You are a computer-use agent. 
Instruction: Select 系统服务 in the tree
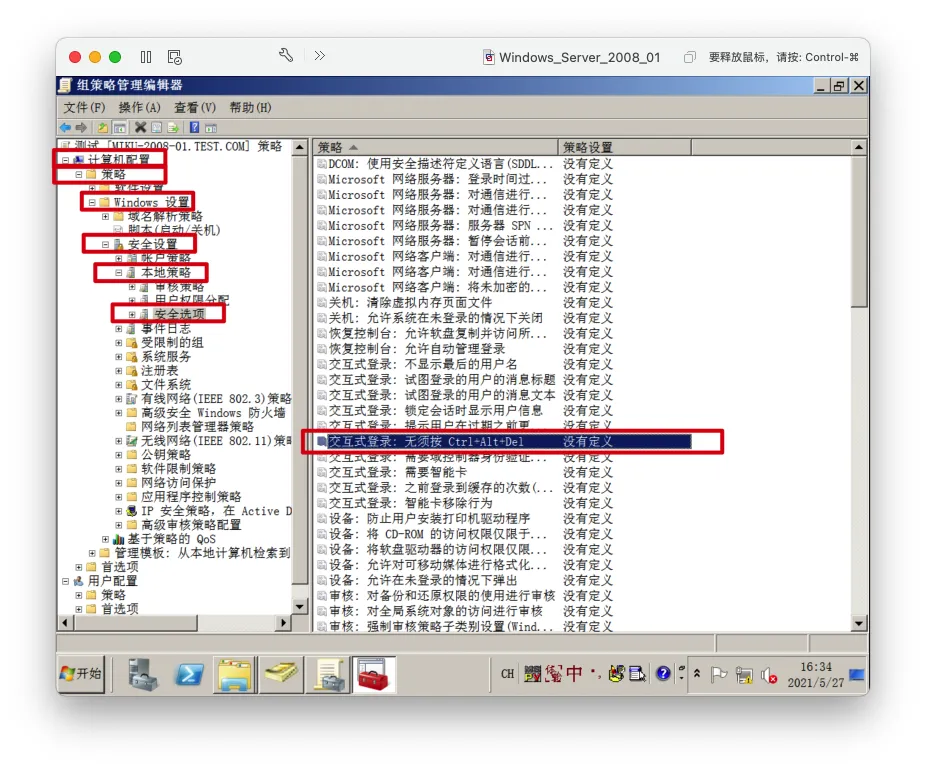coord(166,357)
